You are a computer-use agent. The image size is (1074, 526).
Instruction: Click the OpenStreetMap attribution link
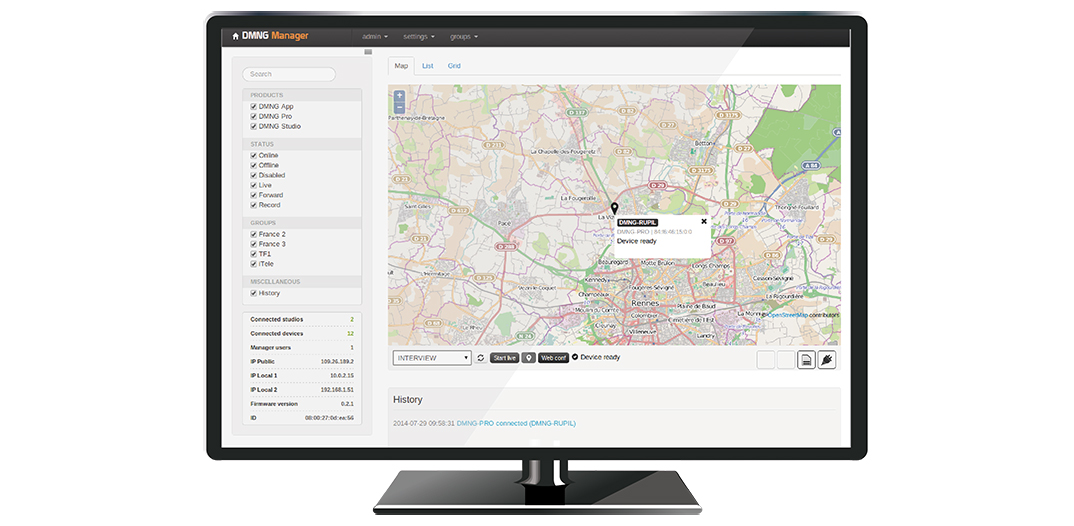pos(788,315)
